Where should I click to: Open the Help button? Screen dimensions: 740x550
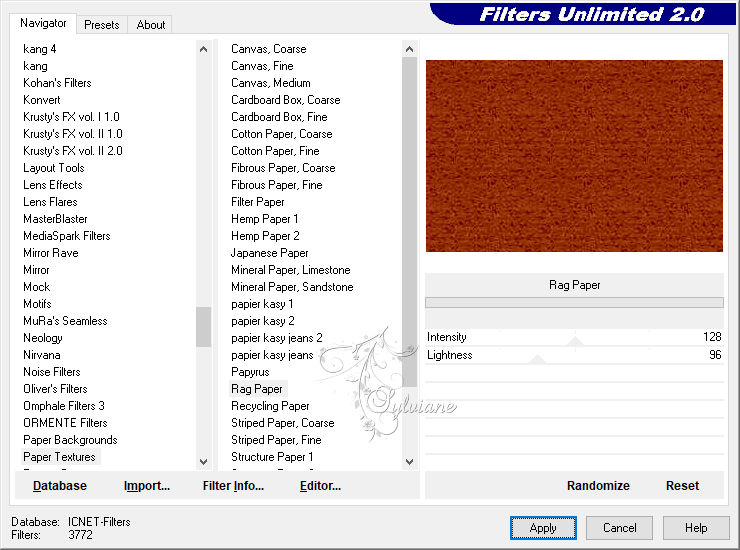(x=696, y=528)
